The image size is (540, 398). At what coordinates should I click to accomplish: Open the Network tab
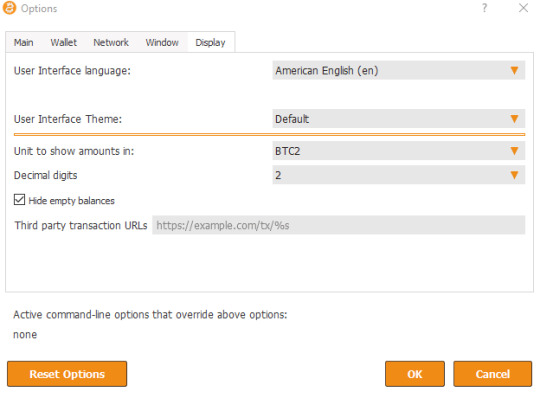point(111,43)
